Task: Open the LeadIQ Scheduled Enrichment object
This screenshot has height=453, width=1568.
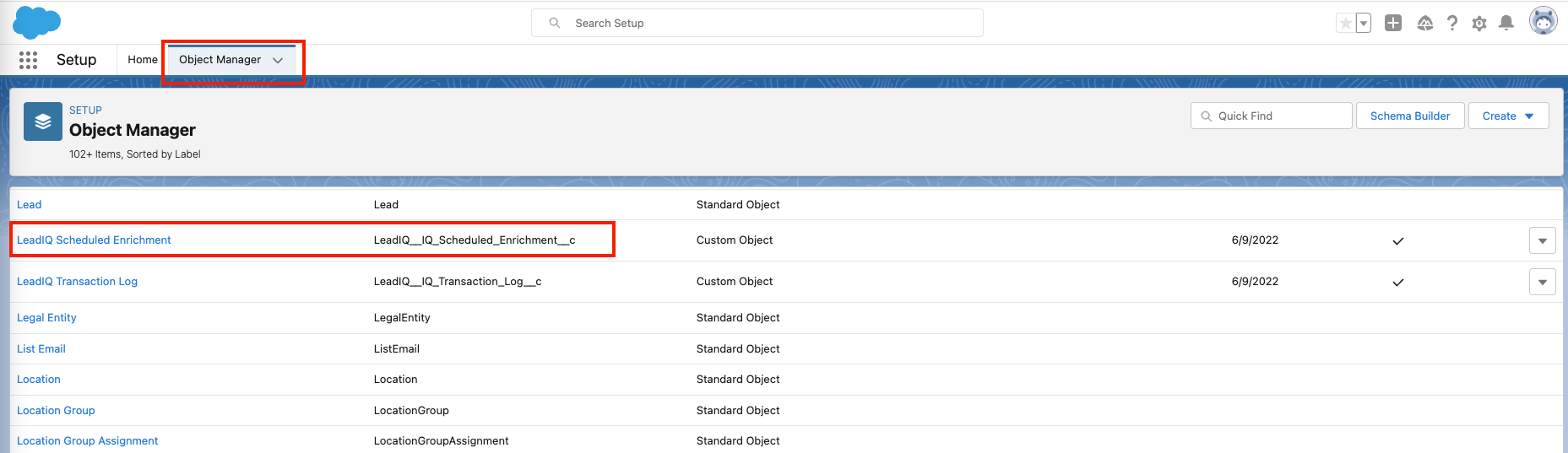Action: (94, 240)
